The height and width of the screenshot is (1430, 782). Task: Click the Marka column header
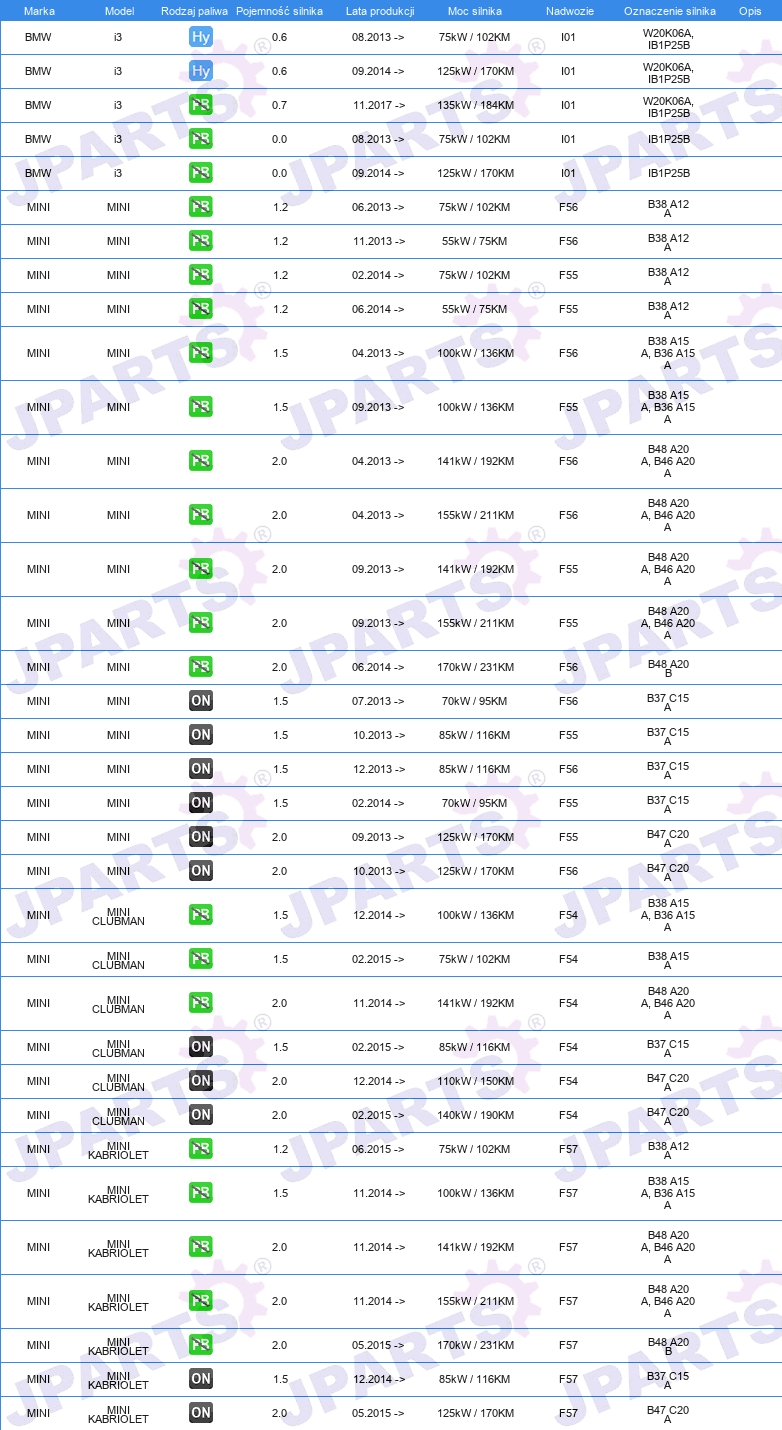(39, 11)
